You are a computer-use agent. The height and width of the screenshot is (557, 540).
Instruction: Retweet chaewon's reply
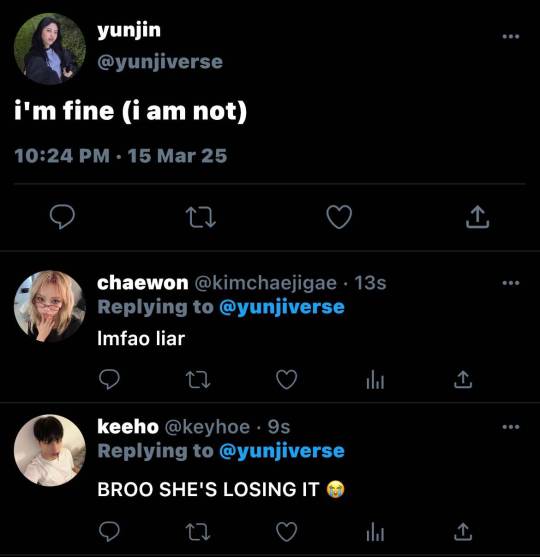coord(198,379)
